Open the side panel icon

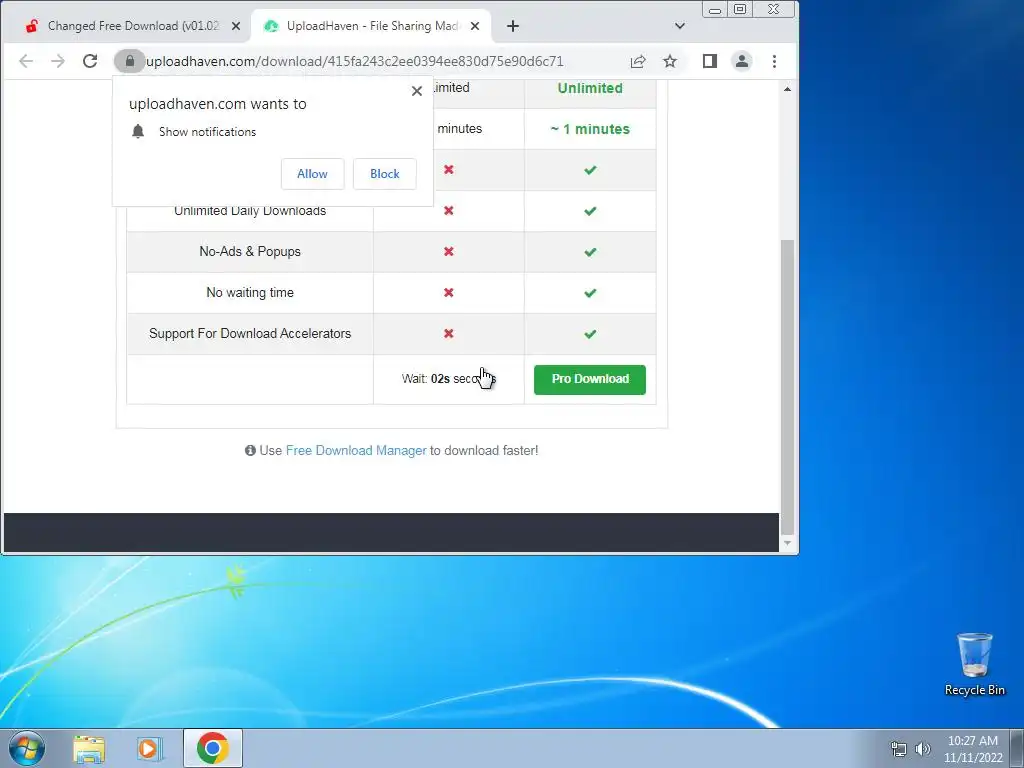710,61
